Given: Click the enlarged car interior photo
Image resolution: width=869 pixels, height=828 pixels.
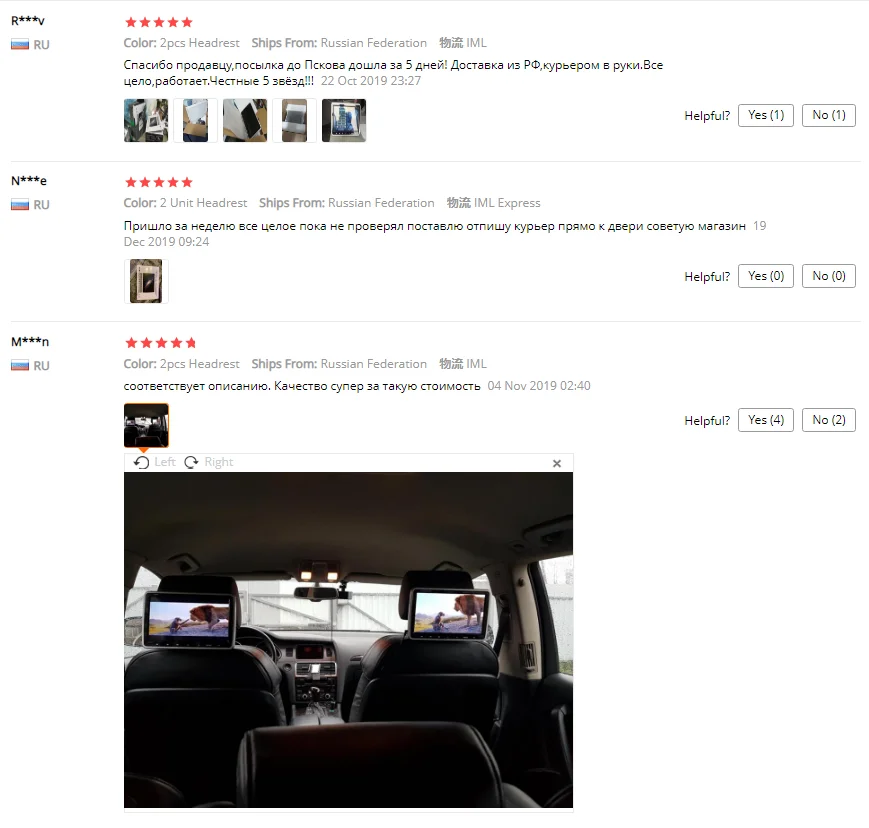Looking at the screenshot, I should (x=349, y=640).
